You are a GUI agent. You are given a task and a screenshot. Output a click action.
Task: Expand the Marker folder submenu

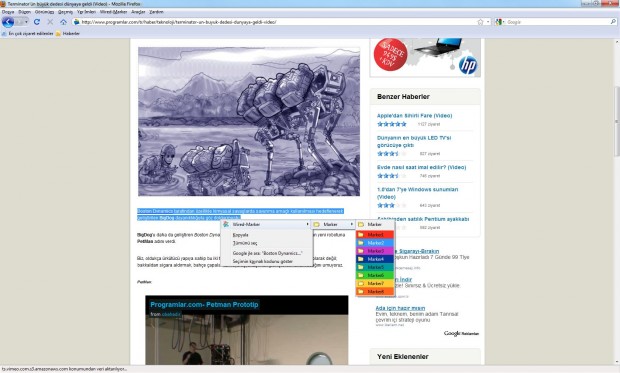333,224
